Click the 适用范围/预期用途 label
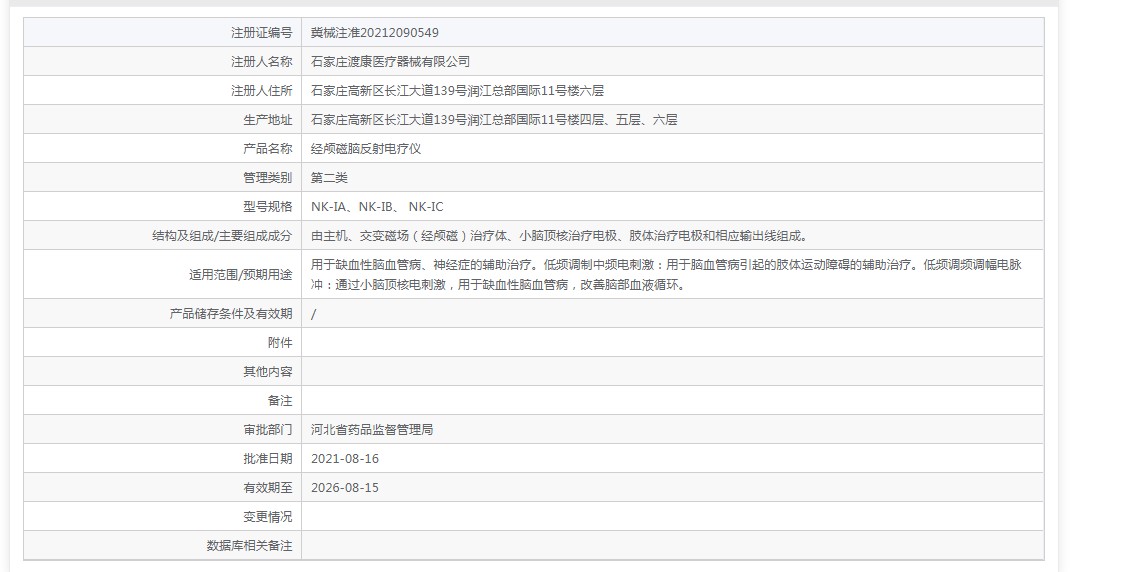1125x572 pixels. tap(240, 274)
